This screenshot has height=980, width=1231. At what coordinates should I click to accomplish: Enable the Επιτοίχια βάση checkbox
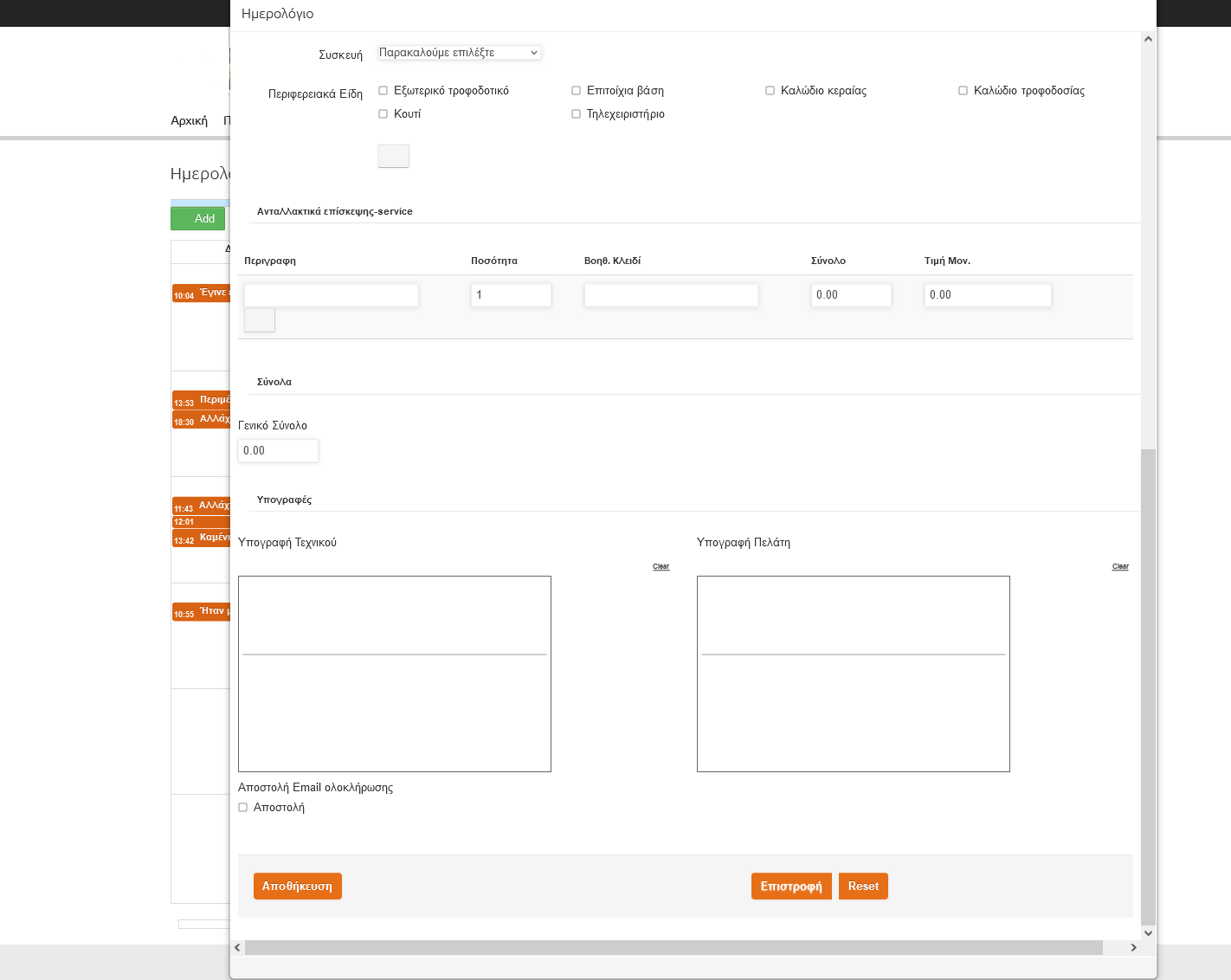(577, 91)
